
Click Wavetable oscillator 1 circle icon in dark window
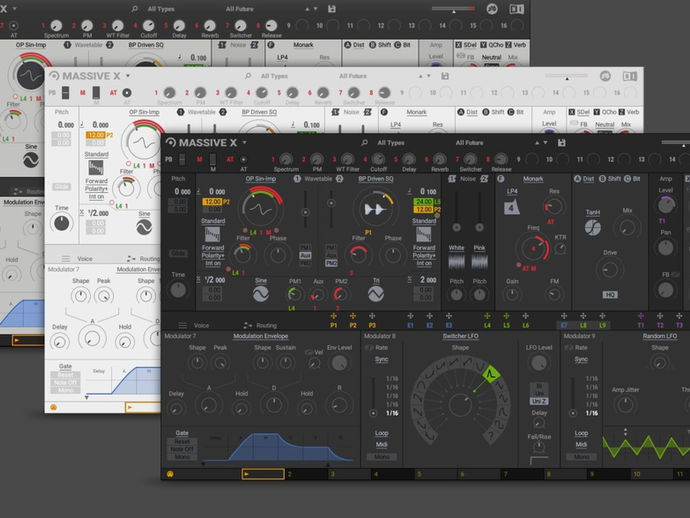297,179
